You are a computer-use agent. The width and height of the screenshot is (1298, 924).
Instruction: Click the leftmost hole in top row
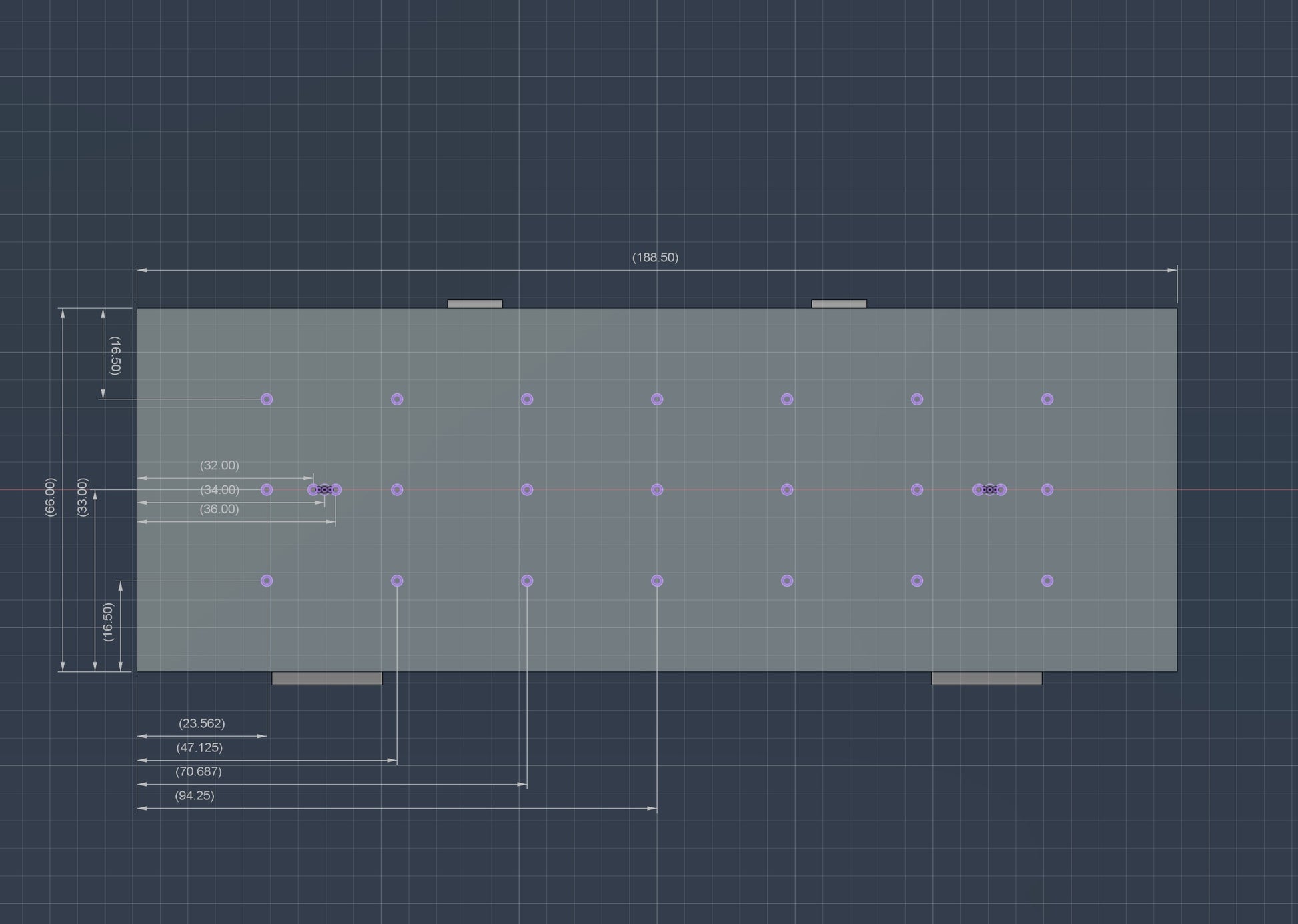click(267, 399)
